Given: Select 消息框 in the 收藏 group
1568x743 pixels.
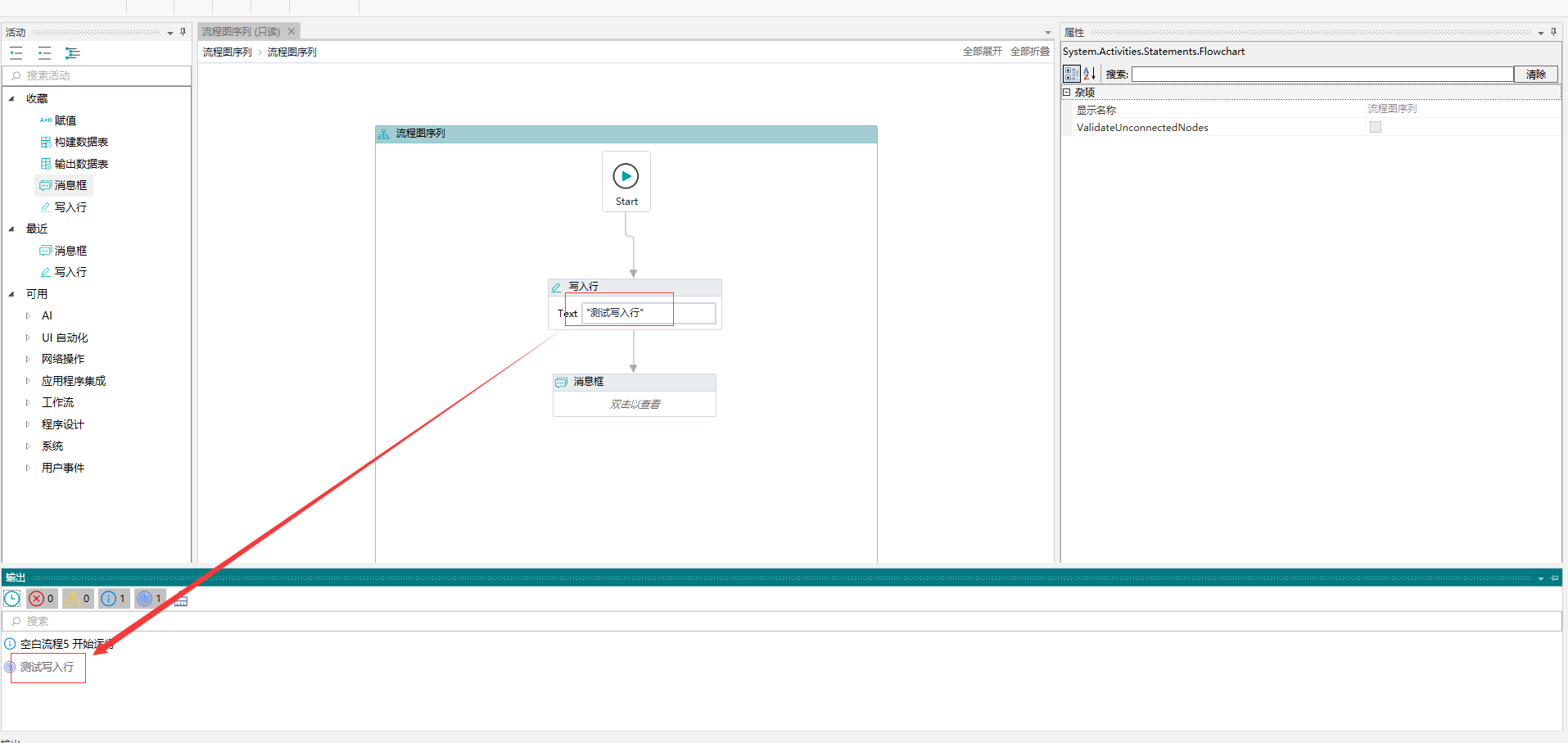Looking at the screenshot, I should click(x=64, y=185).
